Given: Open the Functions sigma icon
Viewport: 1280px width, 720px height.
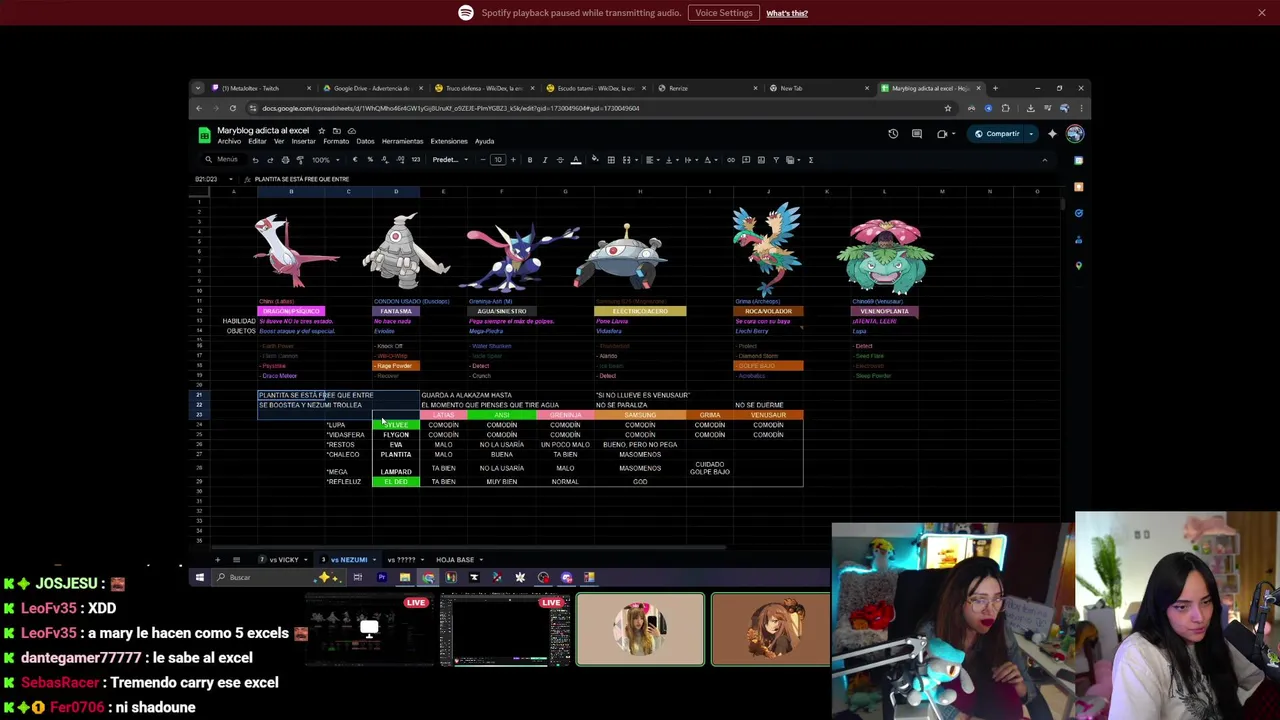Looking at the screenshot, I should 811,160.
